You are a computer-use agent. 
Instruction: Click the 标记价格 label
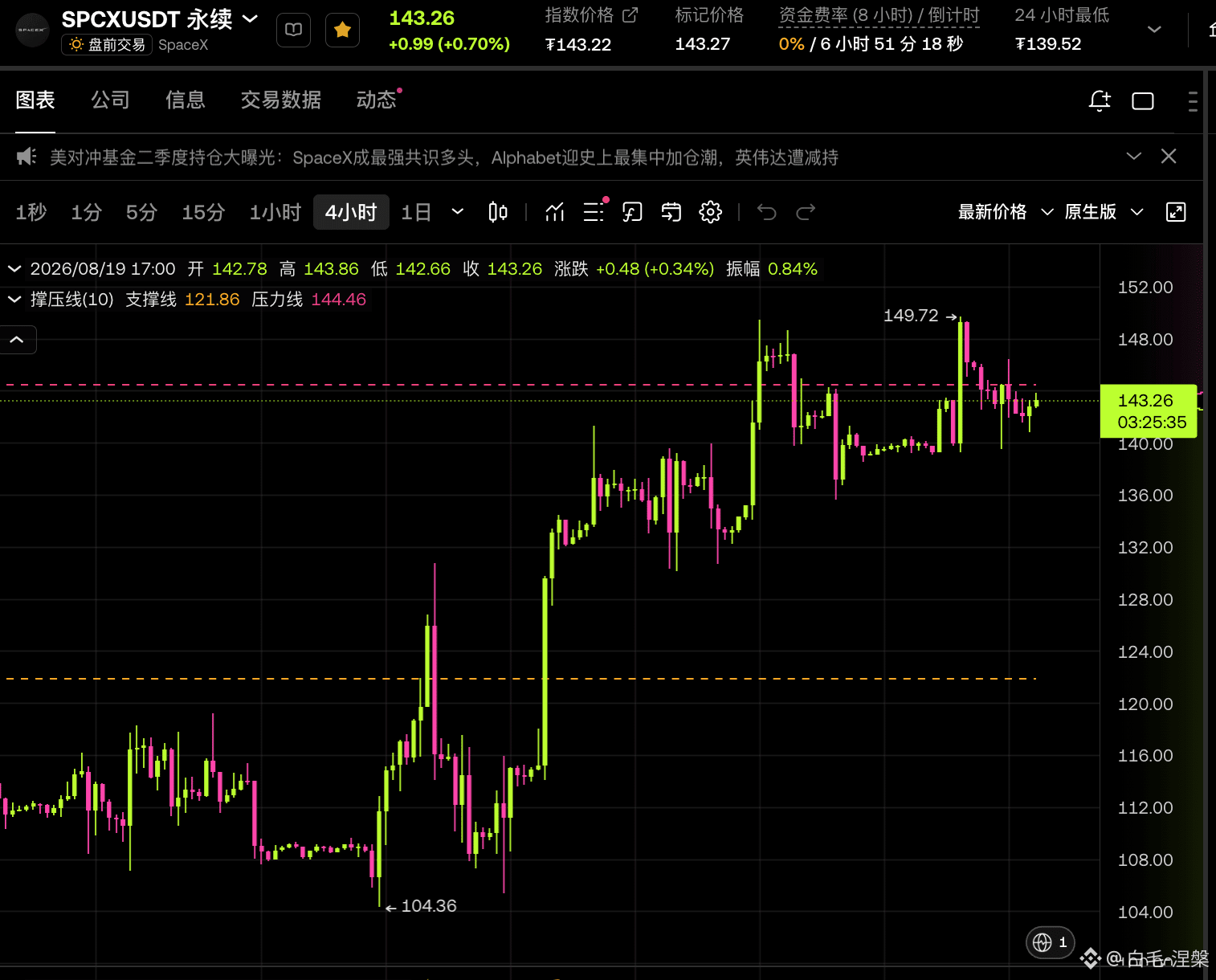[709, 15]
